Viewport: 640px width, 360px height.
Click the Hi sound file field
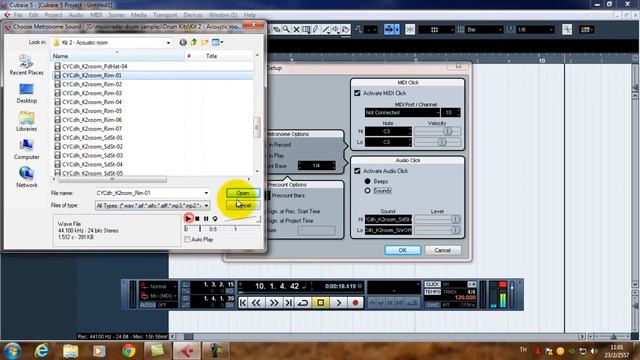(x=388, y=219)
